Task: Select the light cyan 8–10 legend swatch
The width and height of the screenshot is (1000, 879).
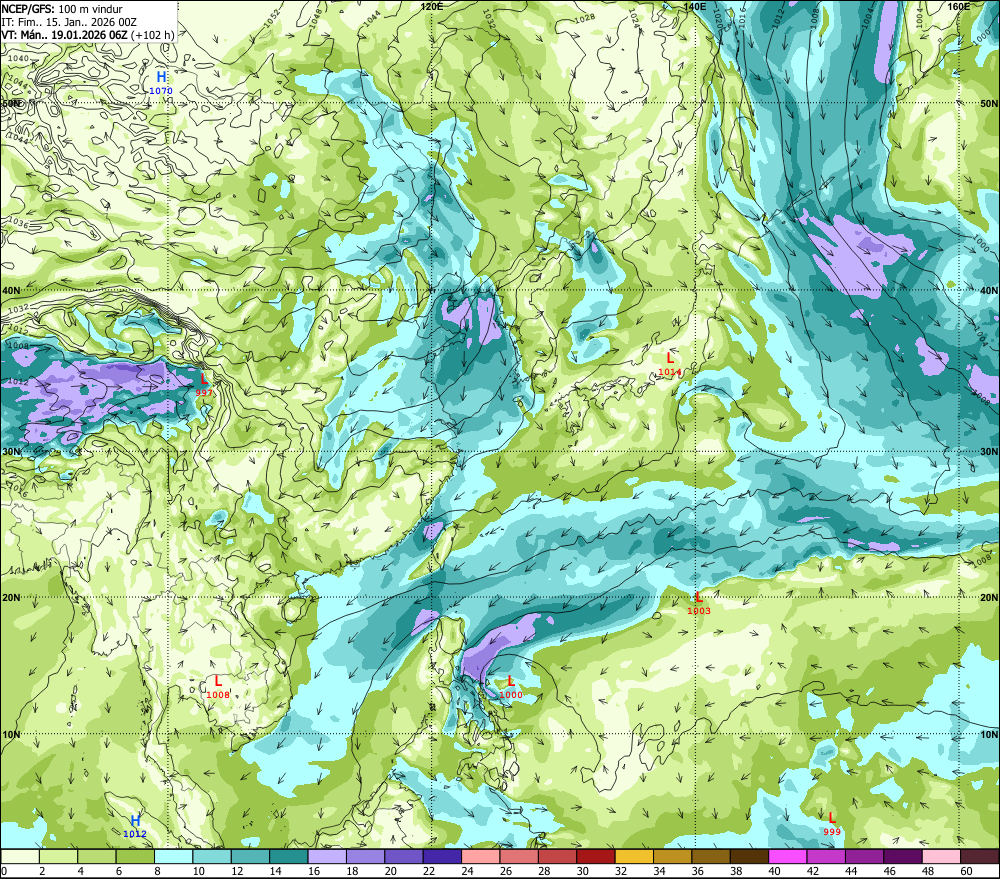Action: [173, 856]
